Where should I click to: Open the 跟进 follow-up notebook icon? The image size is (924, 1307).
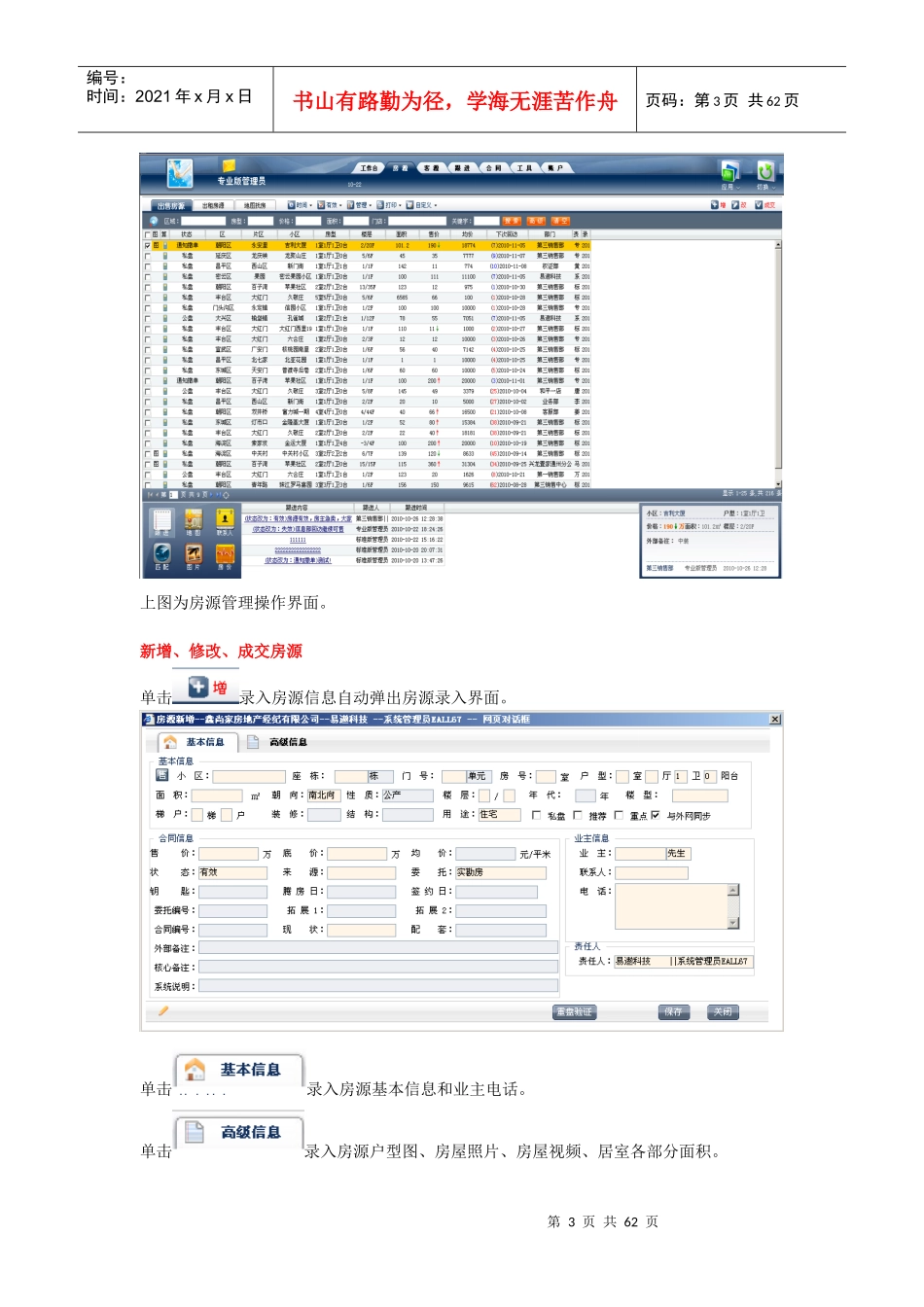coord(162,523)
